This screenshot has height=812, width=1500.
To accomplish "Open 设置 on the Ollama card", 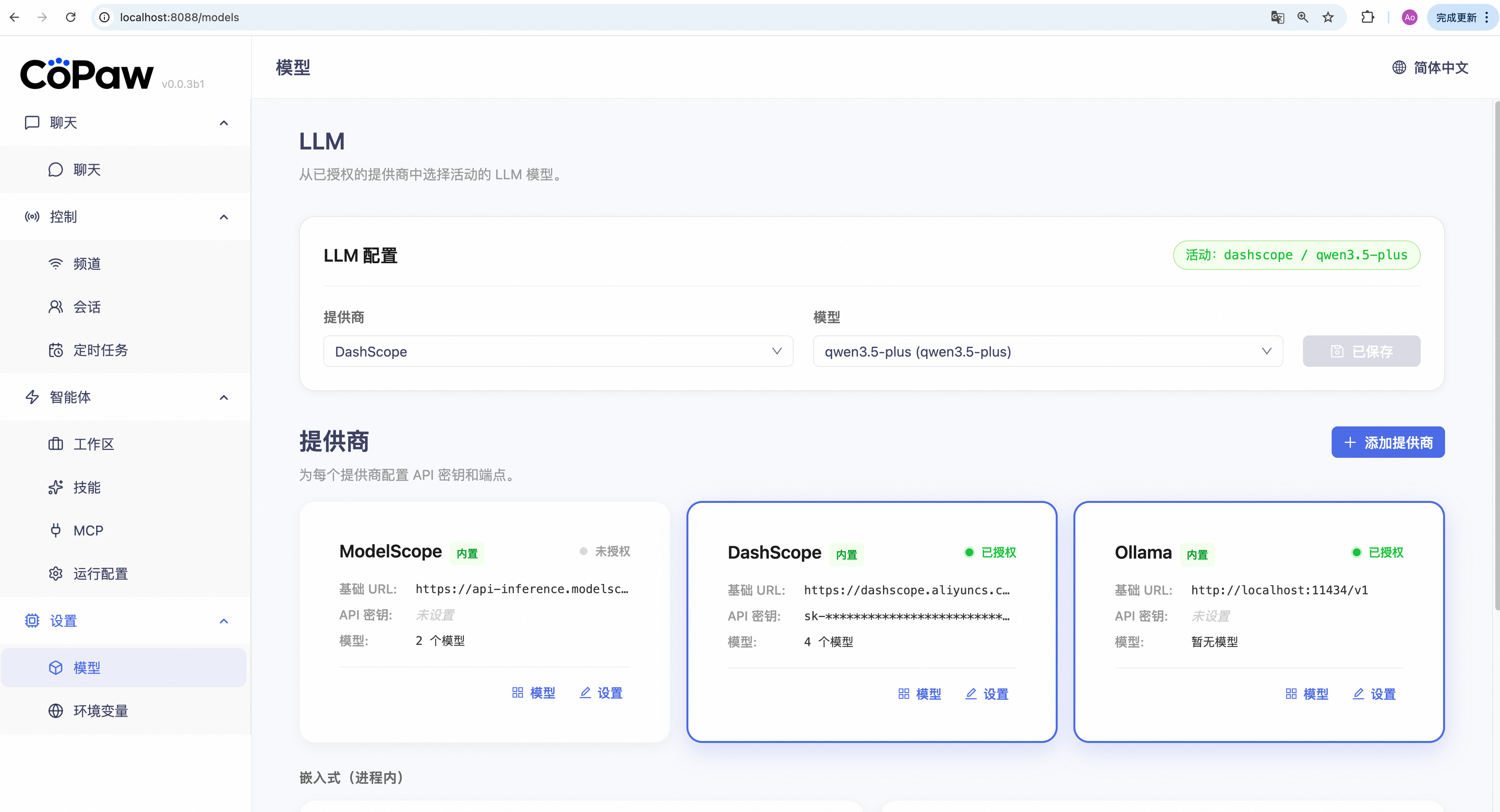I will point(1374,694).
